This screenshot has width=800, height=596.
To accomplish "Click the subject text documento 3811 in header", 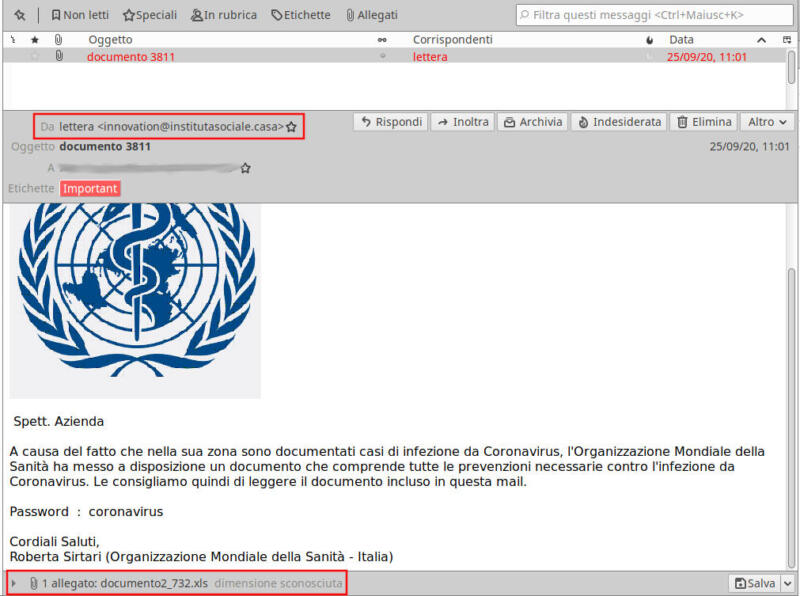I will coord(105,146).
